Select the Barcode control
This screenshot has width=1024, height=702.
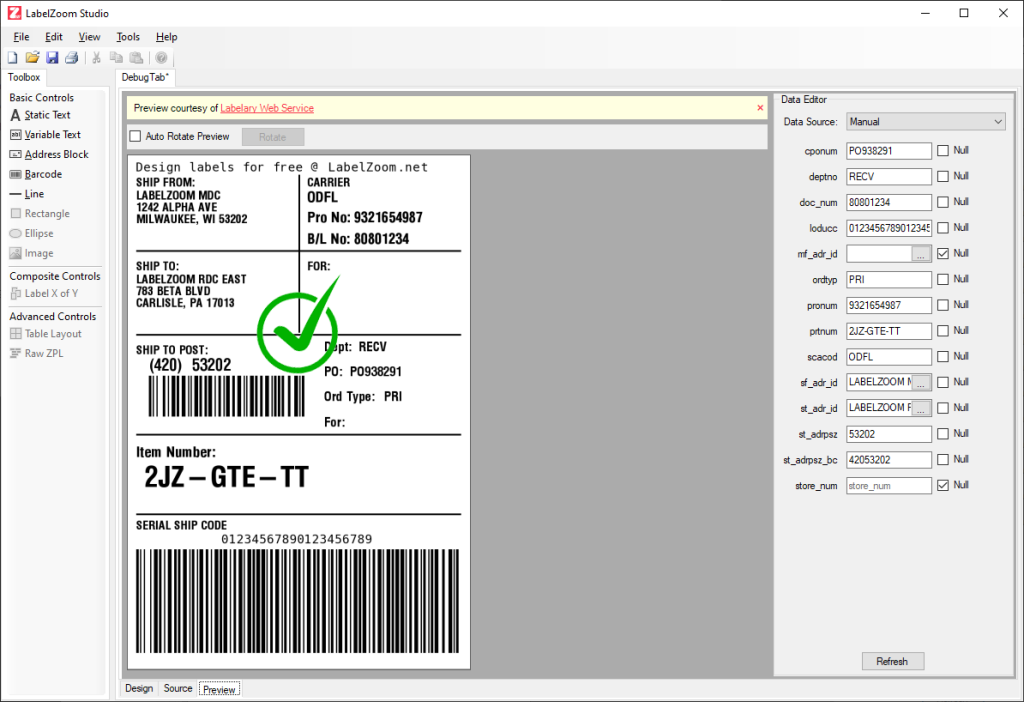(x=36, y=174)
